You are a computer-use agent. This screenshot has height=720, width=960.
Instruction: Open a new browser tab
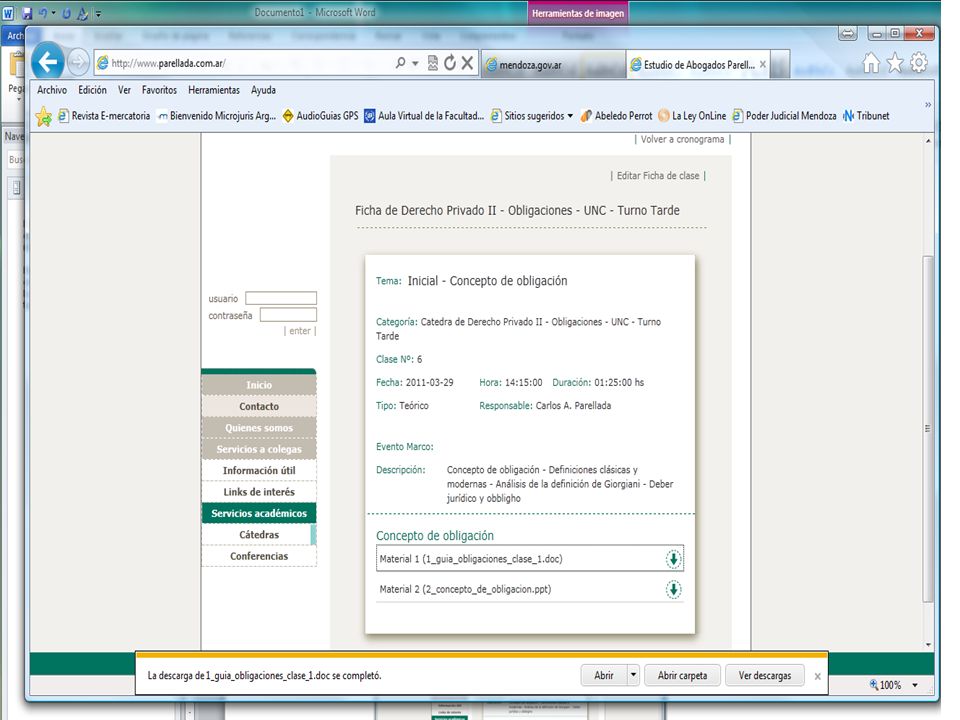pos(779,65)
